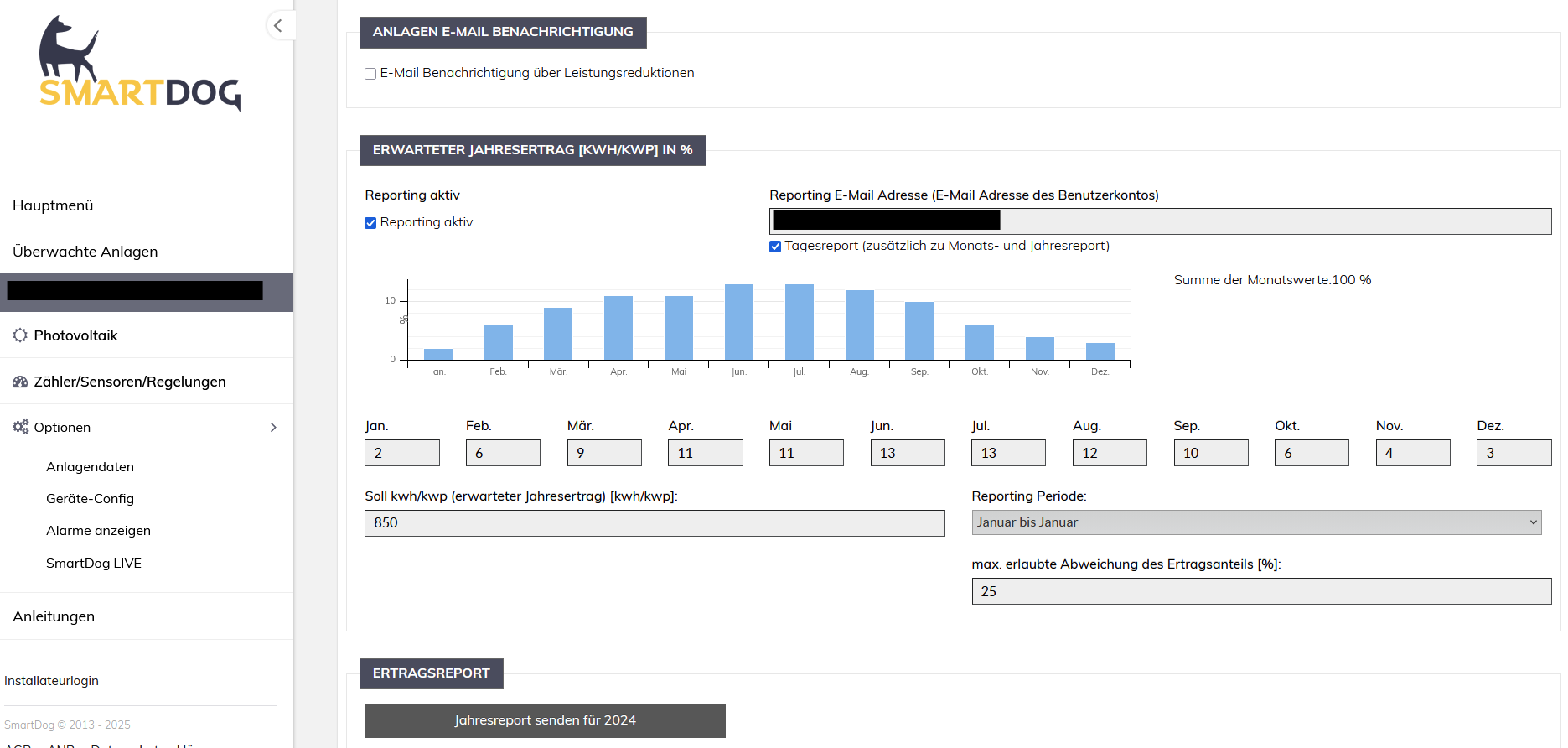
Task: Expand the Optionen chevron arrow
Action: [x=273, y=428]
